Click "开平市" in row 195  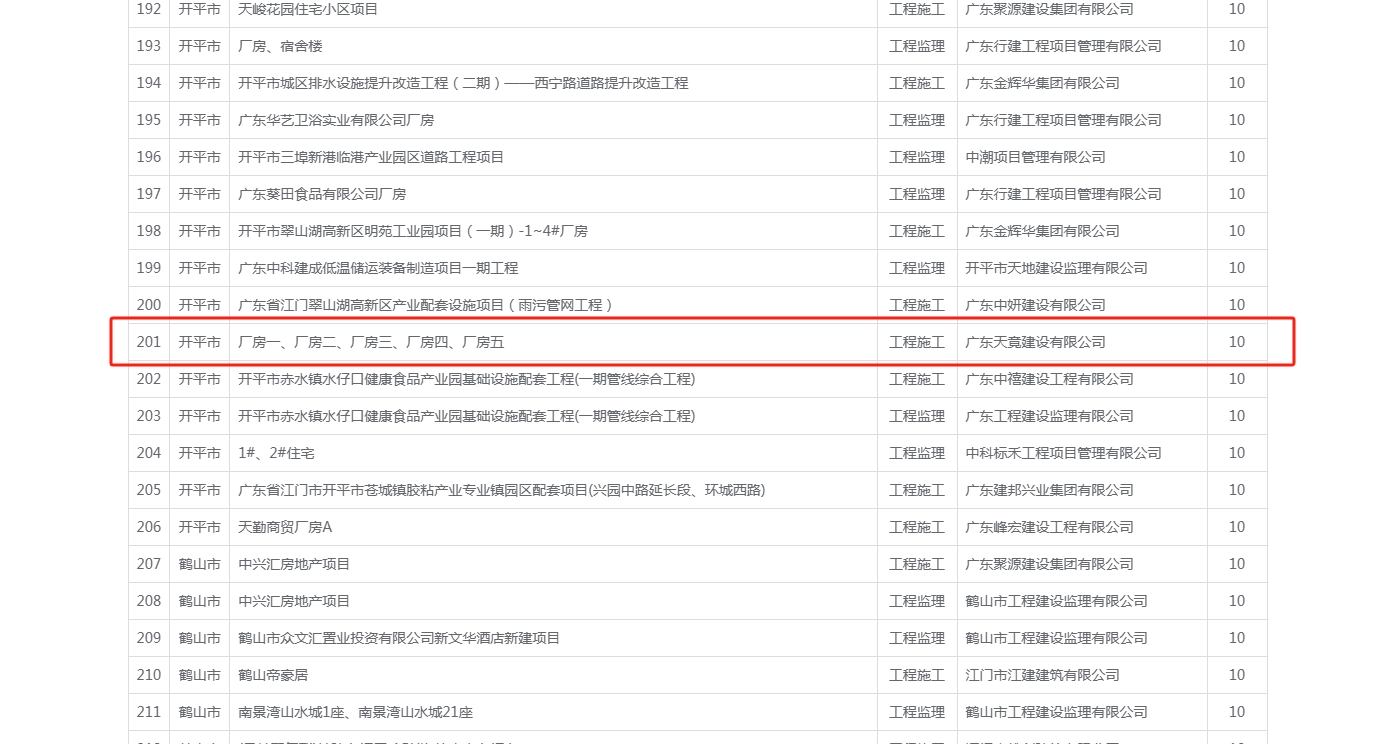tap(199, 120)
